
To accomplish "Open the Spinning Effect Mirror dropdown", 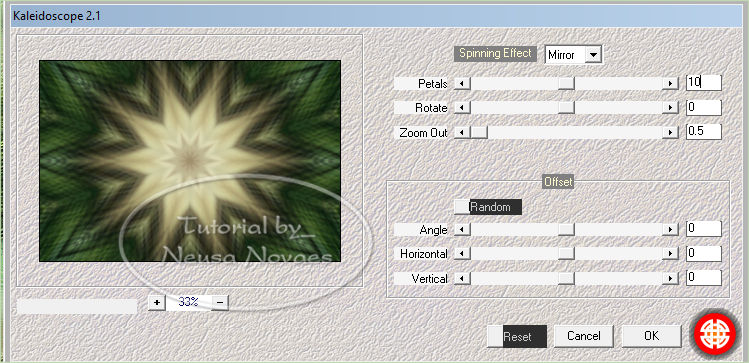I will 573,54.
